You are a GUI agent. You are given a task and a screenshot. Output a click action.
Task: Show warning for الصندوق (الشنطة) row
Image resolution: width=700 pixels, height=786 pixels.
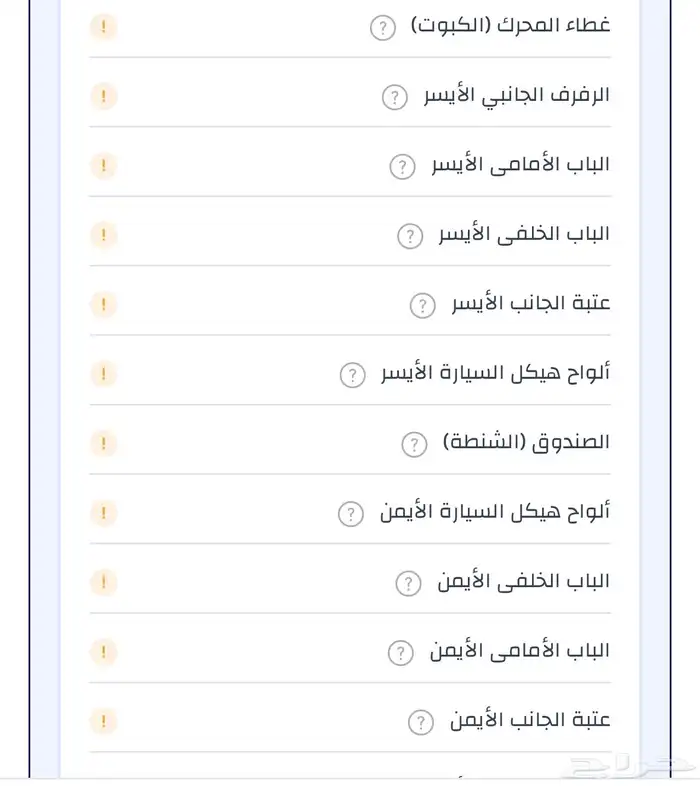(103, 443)
